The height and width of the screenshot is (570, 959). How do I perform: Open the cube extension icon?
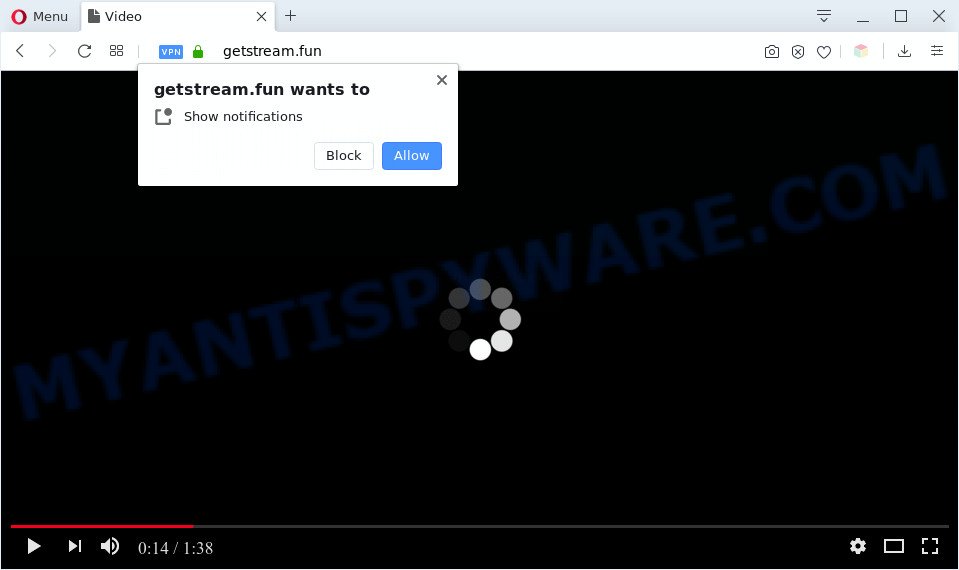pos(861,51)
